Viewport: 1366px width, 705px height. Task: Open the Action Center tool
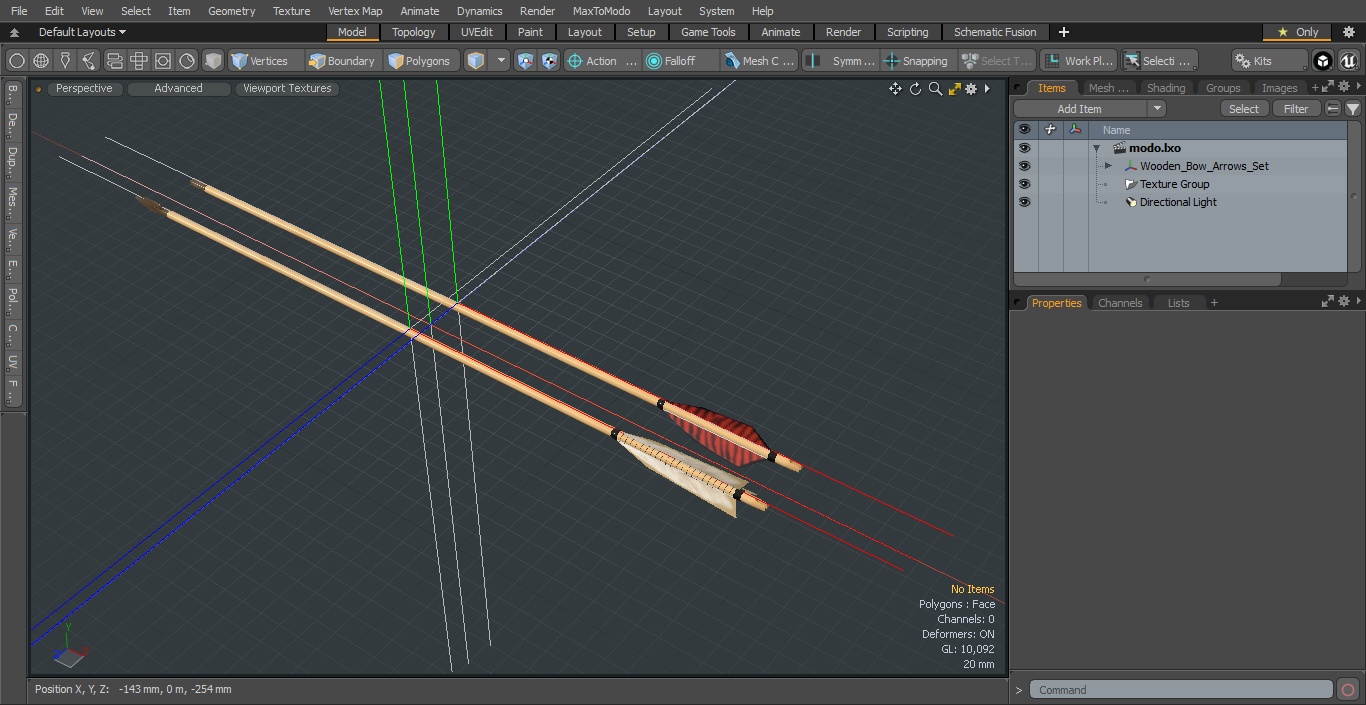coord(602,61)
